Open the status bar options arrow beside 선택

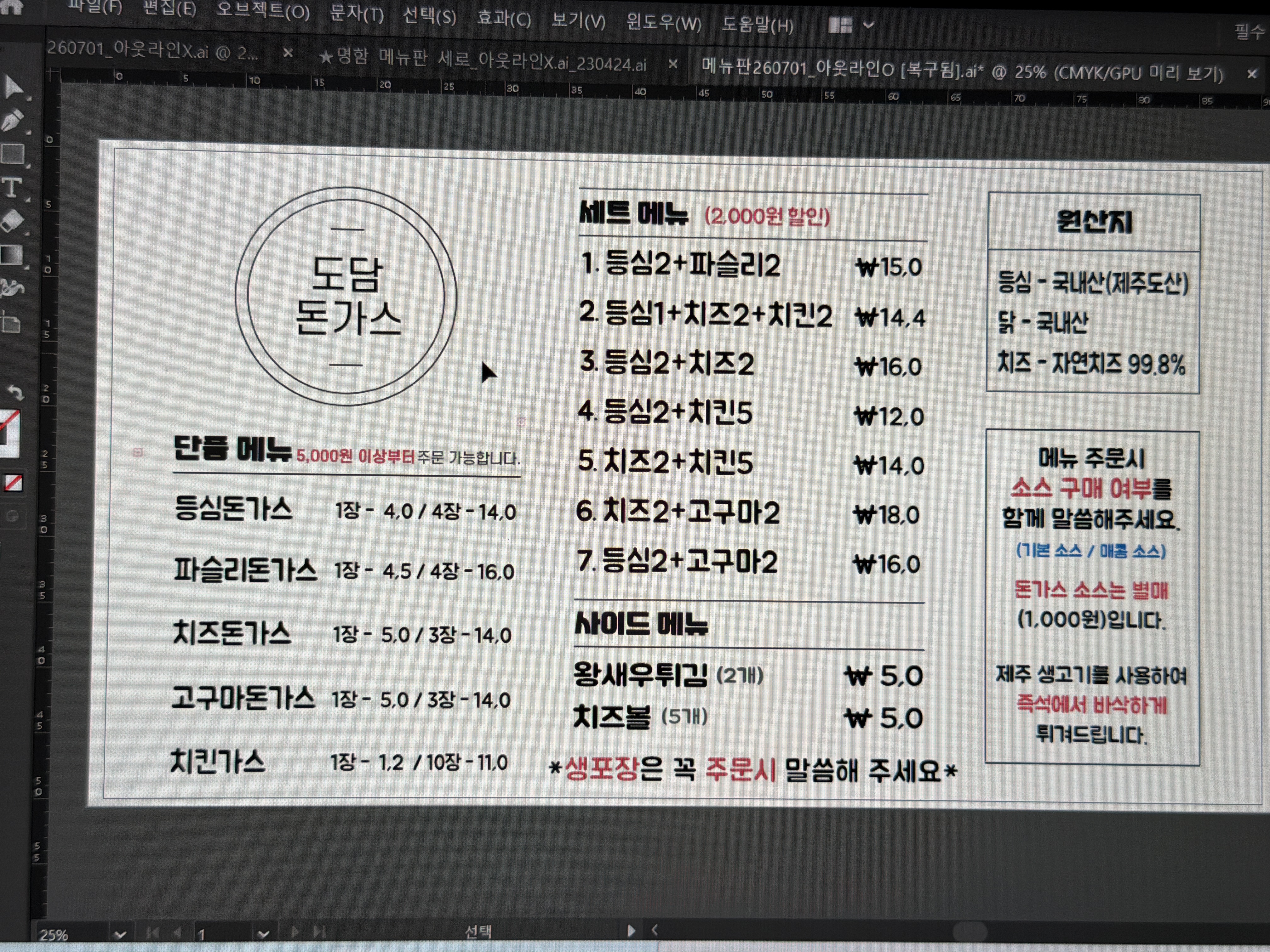[x=632, y=930]
